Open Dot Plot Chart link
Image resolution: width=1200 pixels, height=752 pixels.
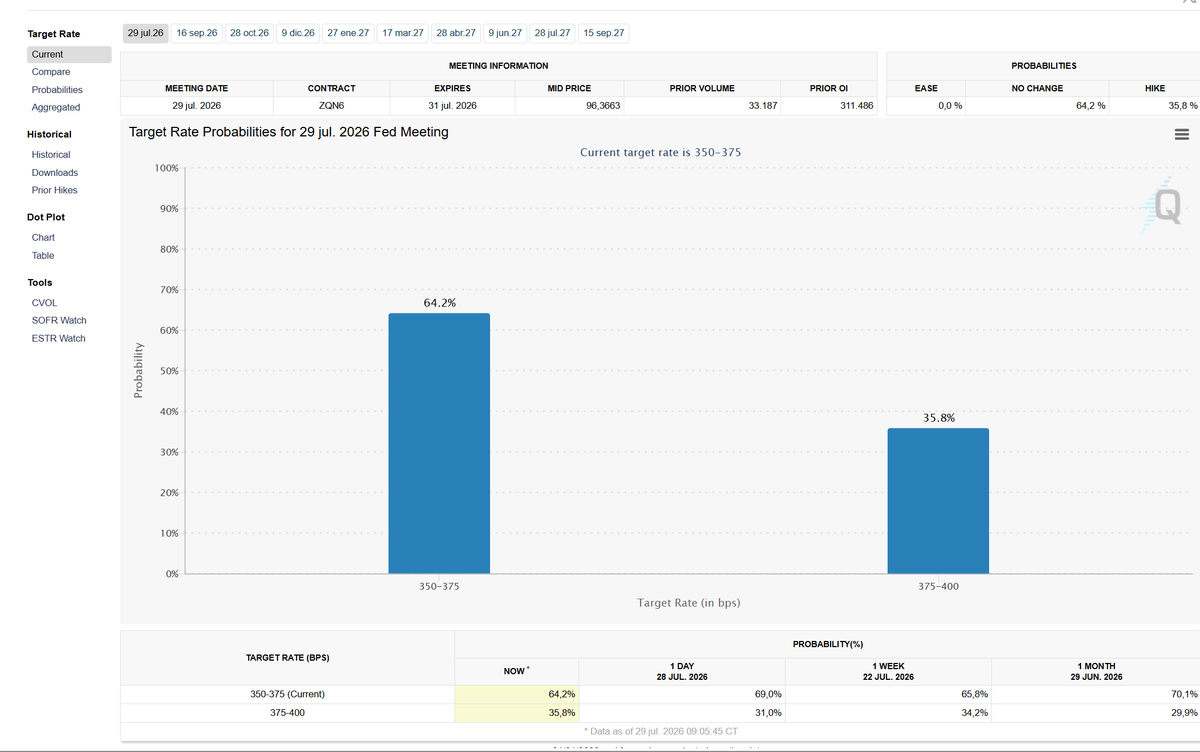point(43,238)
